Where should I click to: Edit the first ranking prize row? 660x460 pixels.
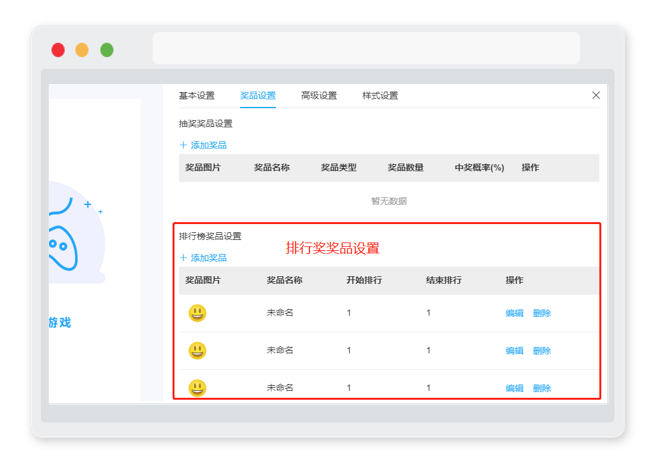tap(514, 313)
